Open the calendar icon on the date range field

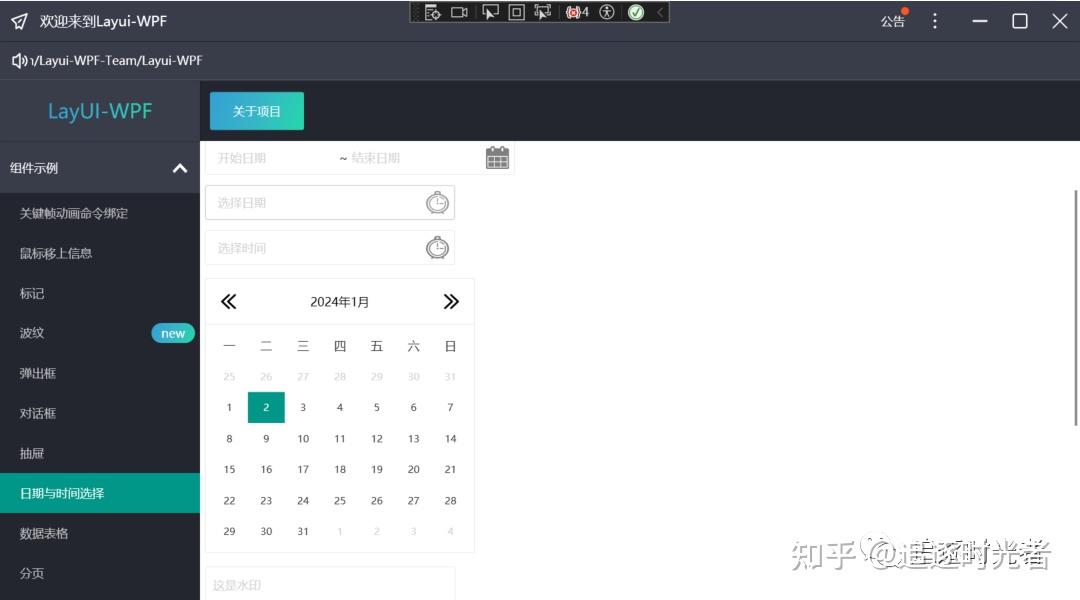[497, 157]
